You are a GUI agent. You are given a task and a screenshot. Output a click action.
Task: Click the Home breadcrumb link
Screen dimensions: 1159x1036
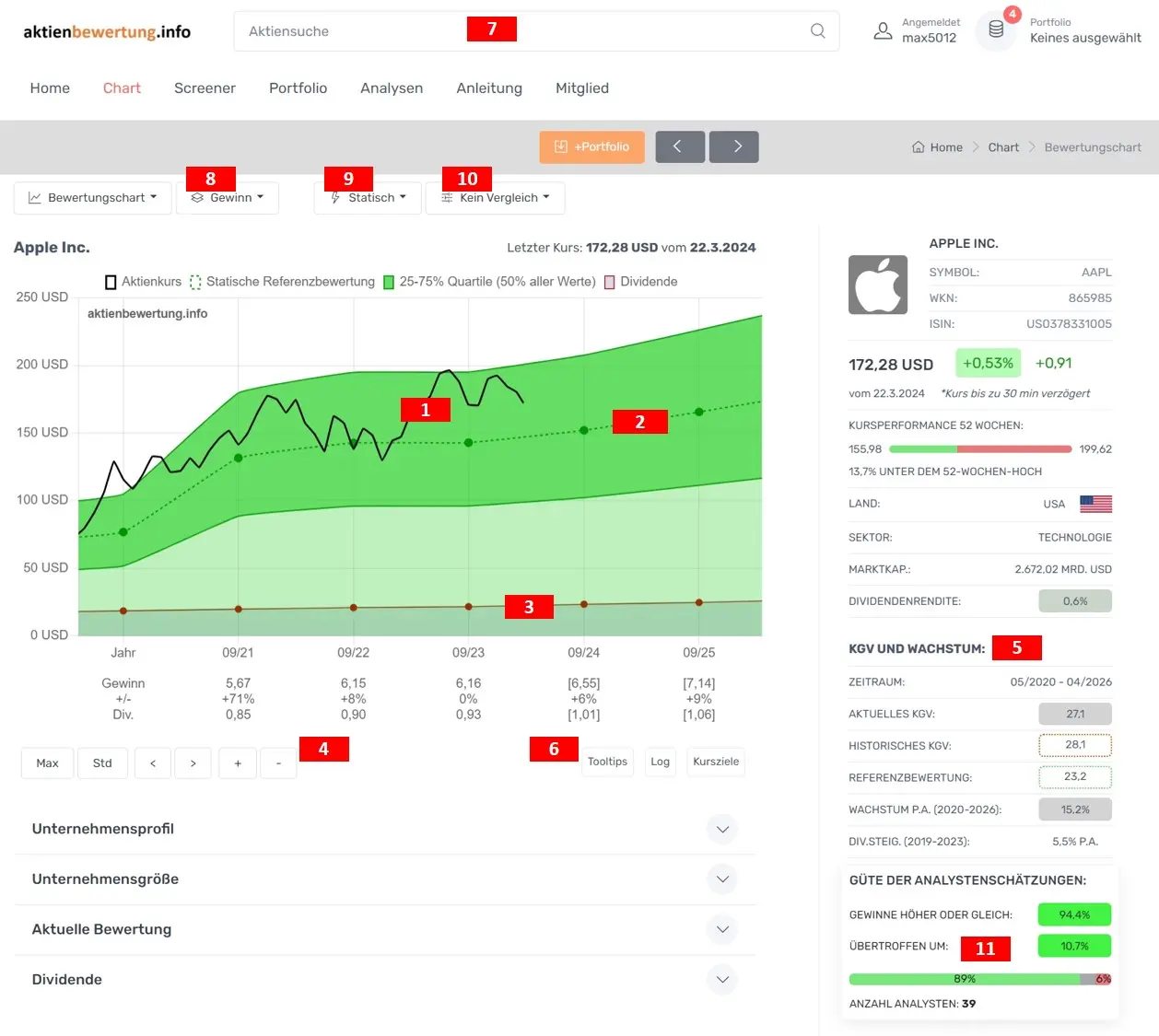[x=946, y=147]
